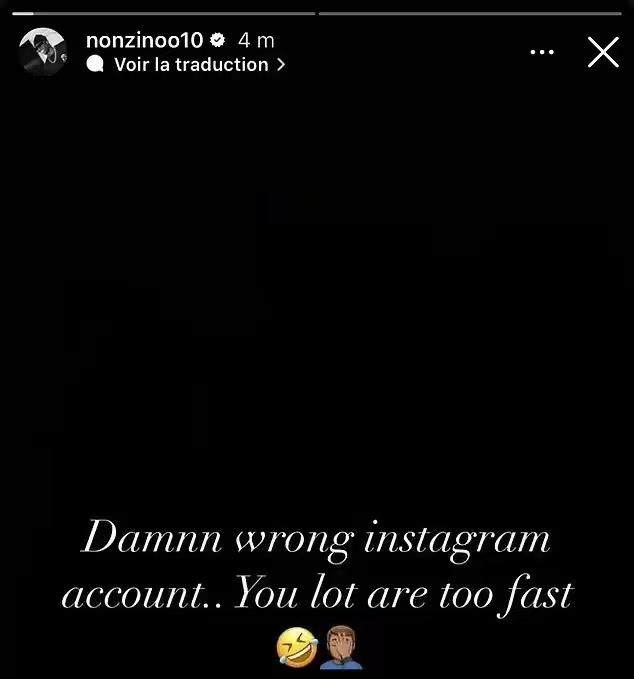Viewport: 634px width, 679px height.
Task: Open the nonzinoo10 profile picture
Action: (x=43, y=52)
